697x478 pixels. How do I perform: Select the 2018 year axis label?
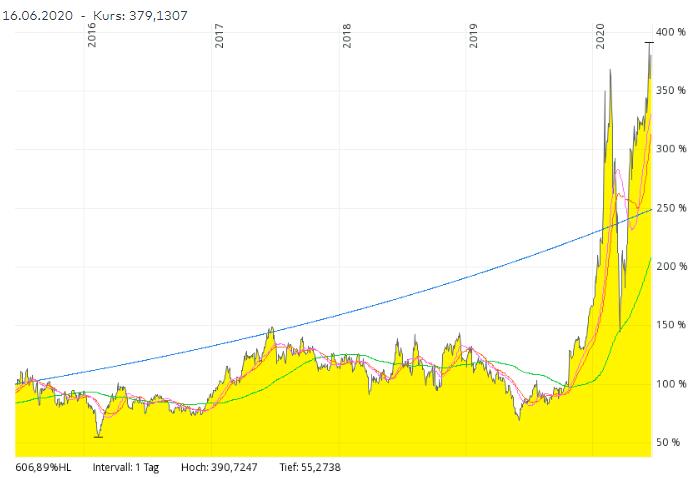pos(346,35)
